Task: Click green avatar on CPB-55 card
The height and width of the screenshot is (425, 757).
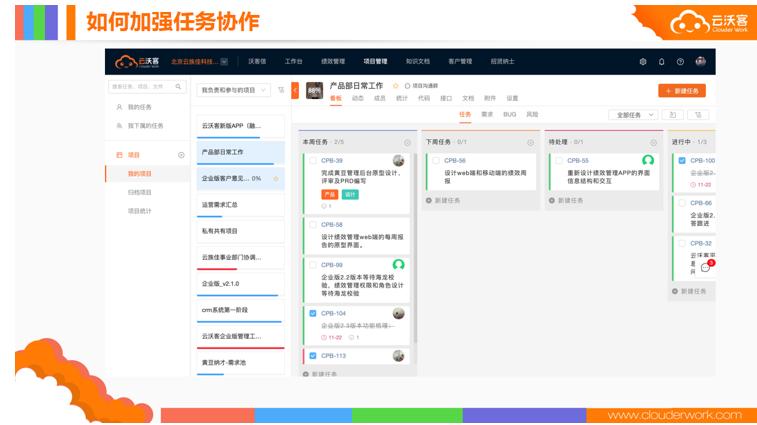Action: tap(648, 160)
